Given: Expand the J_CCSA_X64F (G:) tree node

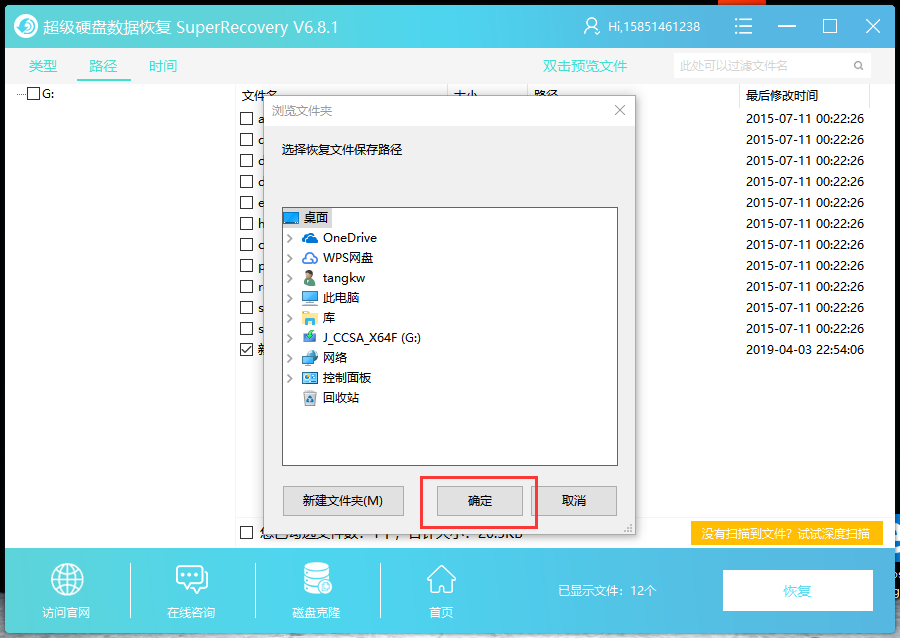Looking at the screenshot, I should pyautogui.click(x=290, y=338).
